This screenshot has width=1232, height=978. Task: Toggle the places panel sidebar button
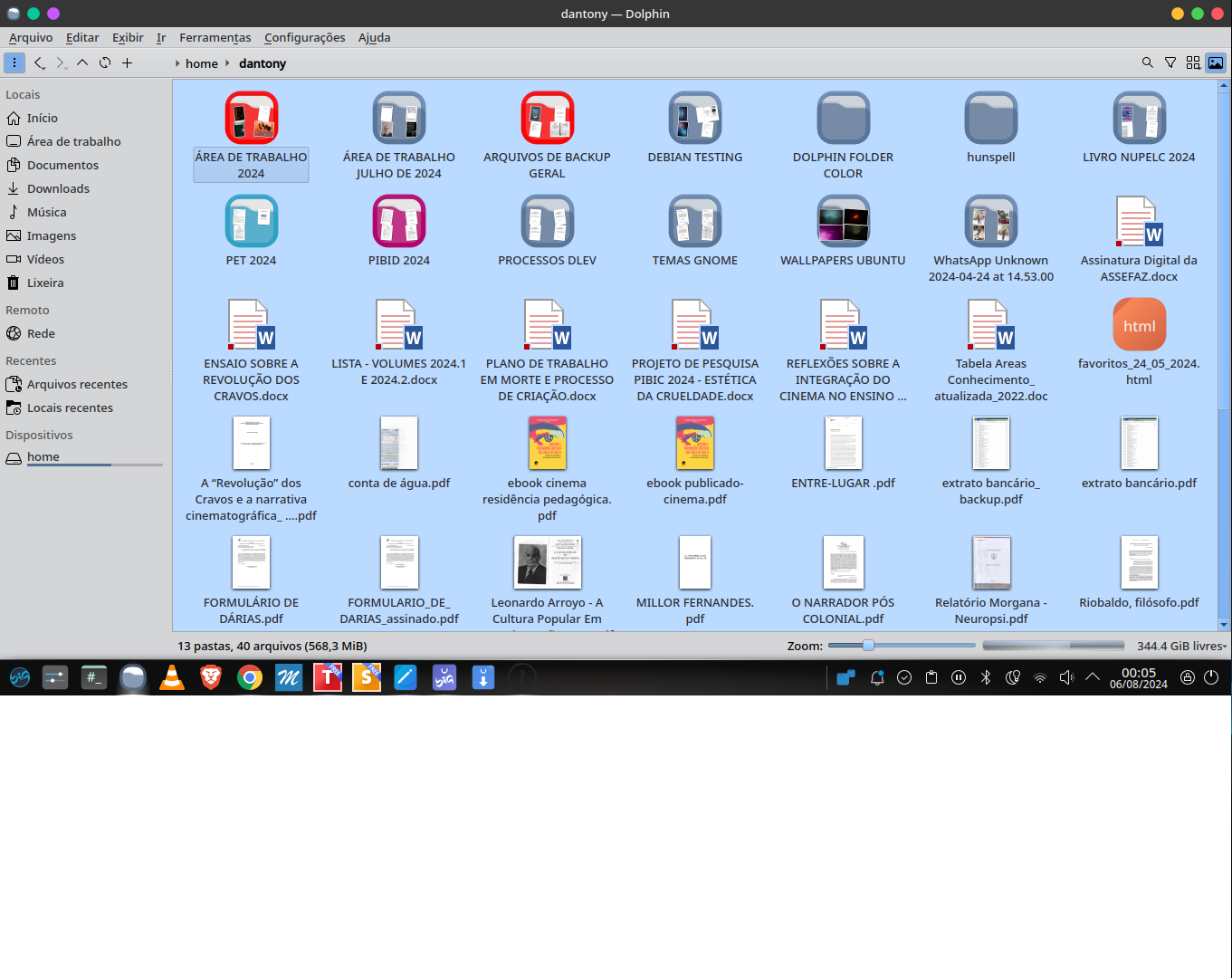[14, 62]
